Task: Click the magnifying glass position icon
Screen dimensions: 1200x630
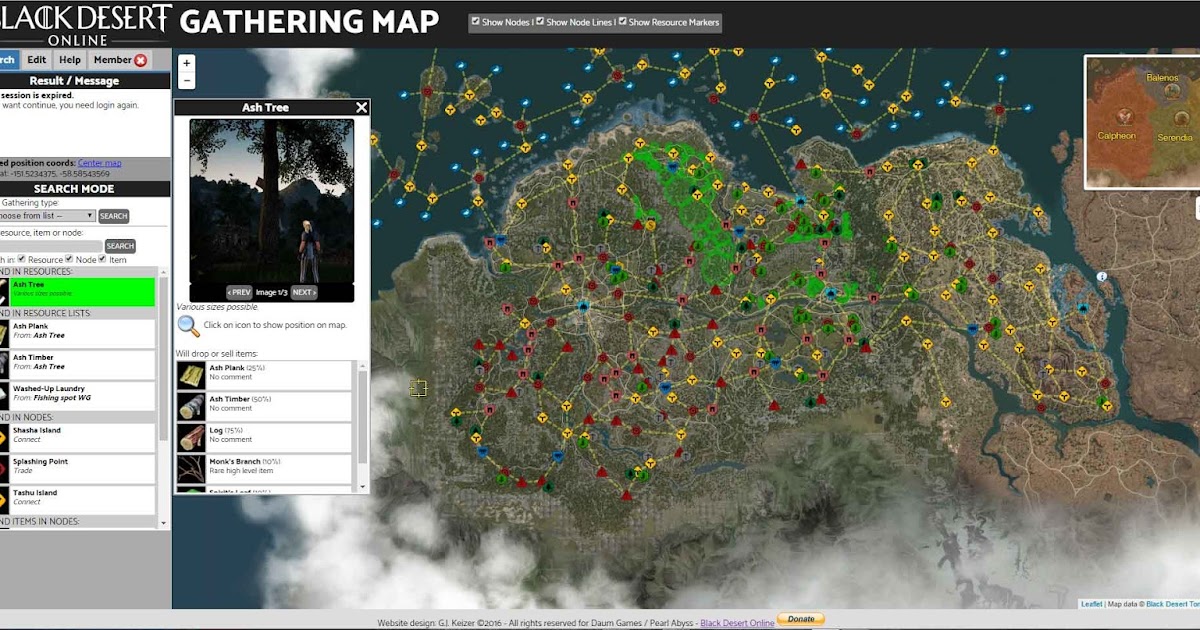Action: [186, 326]
